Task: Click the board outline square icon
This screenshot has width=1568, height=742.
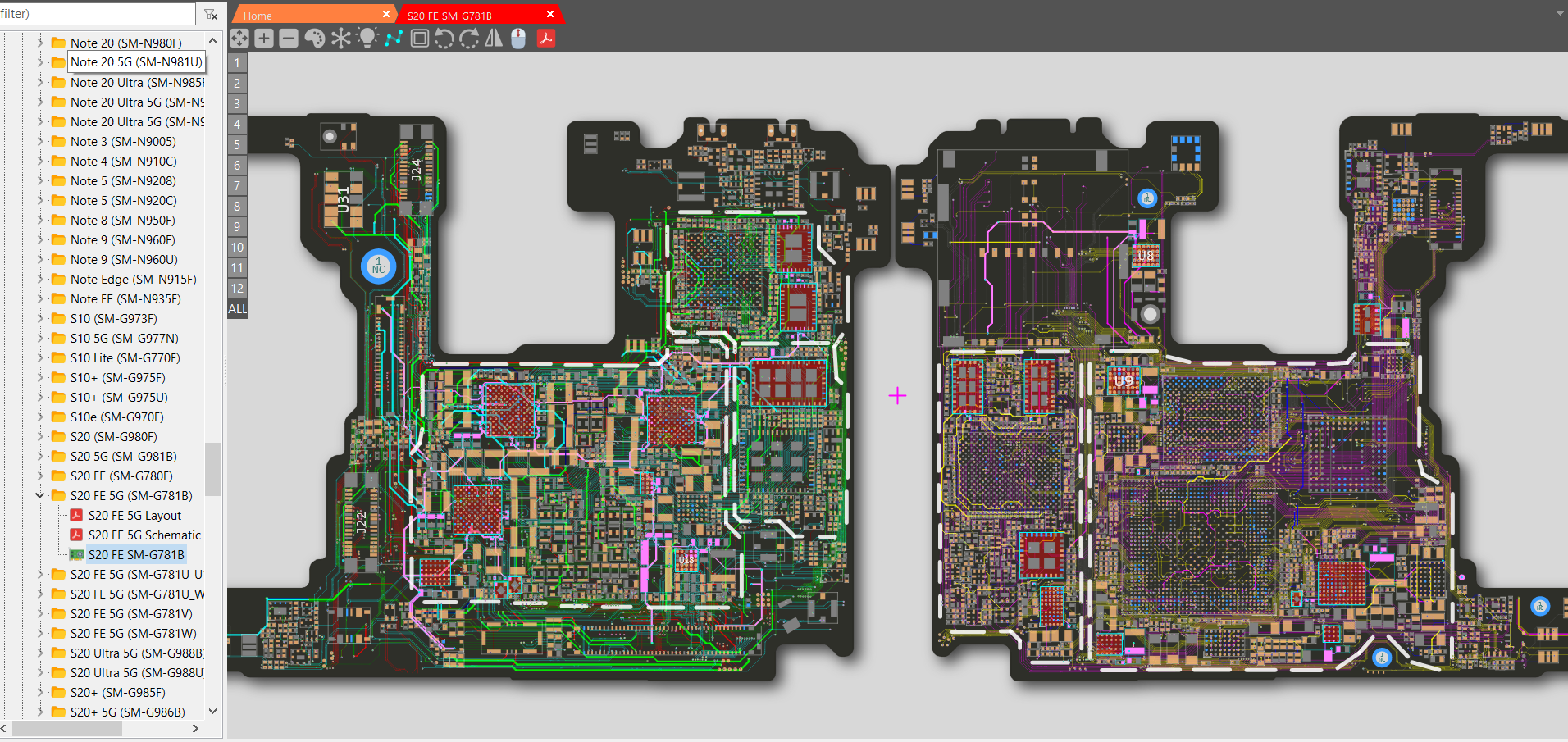Action: [420, 39]
